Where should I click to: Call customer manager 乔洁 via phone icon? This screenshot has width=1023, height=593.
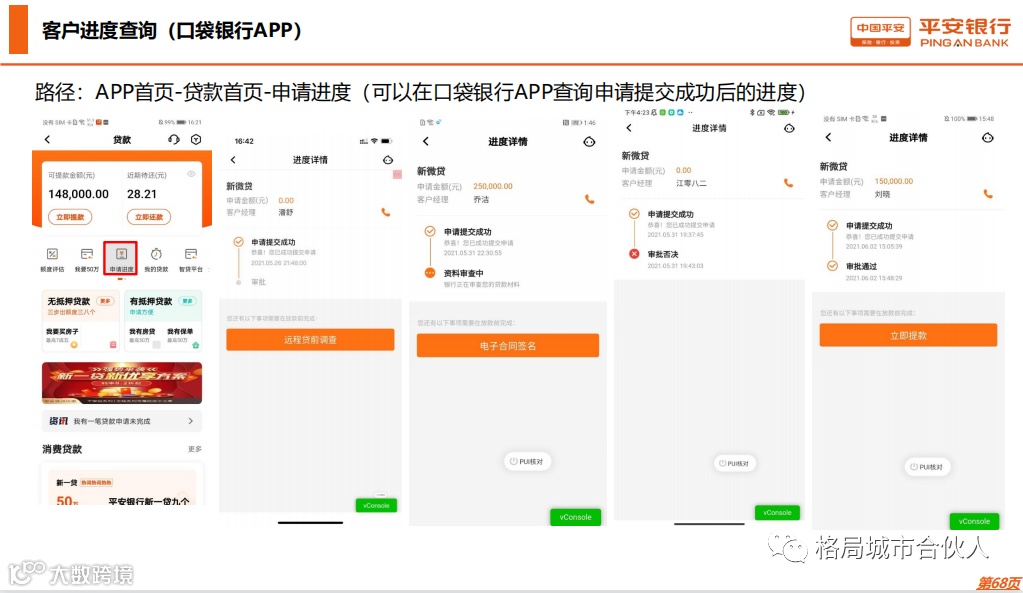pos(589,199)
